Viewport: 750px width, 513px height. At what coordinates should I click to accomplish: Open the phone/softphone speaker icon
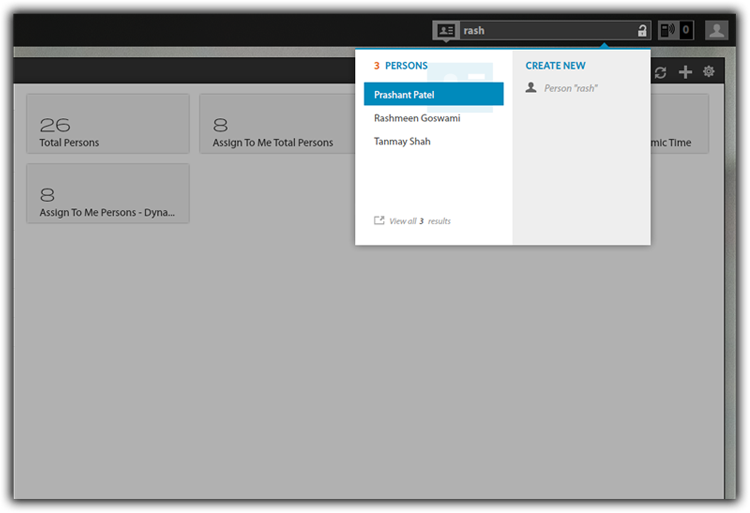point(668,30)
